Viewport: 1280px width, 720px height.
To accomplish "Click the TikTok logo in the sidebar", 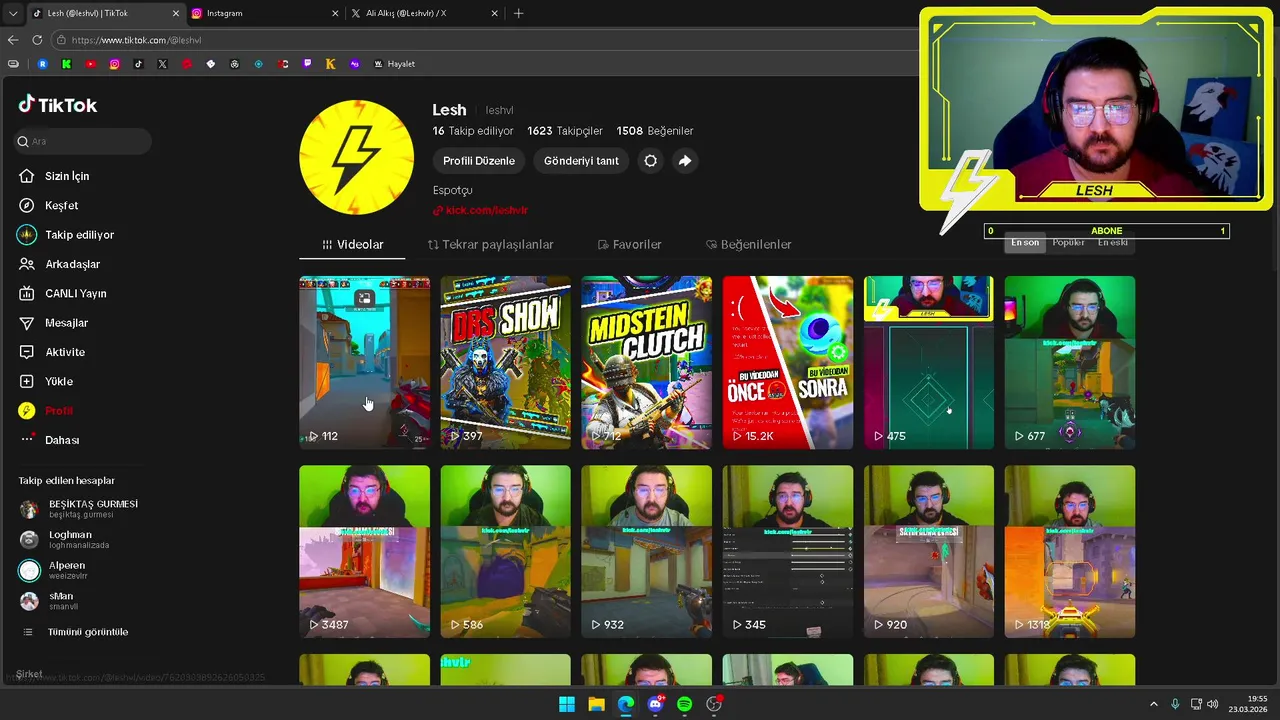I will pyautogui.click(x=57, y=105).
